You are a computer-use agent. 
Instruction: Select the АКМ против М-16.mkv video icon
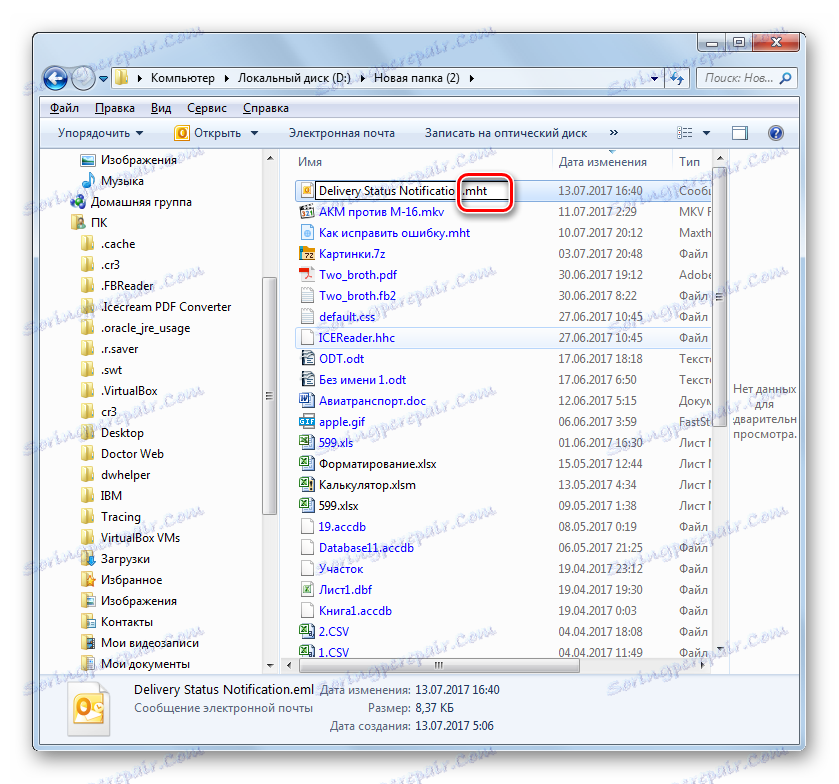coord(307,212)
